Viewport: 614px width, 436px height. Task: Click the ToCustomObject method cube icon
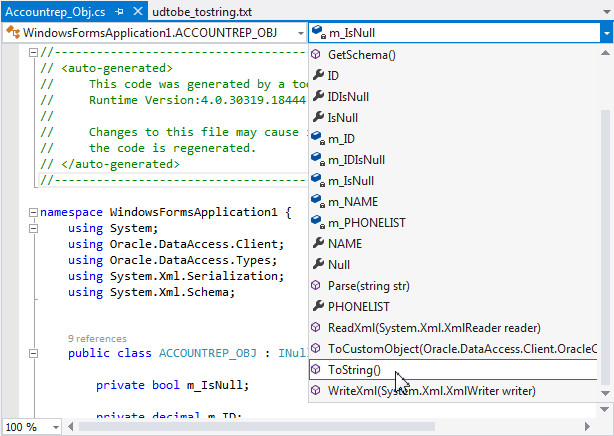point(316,348)
